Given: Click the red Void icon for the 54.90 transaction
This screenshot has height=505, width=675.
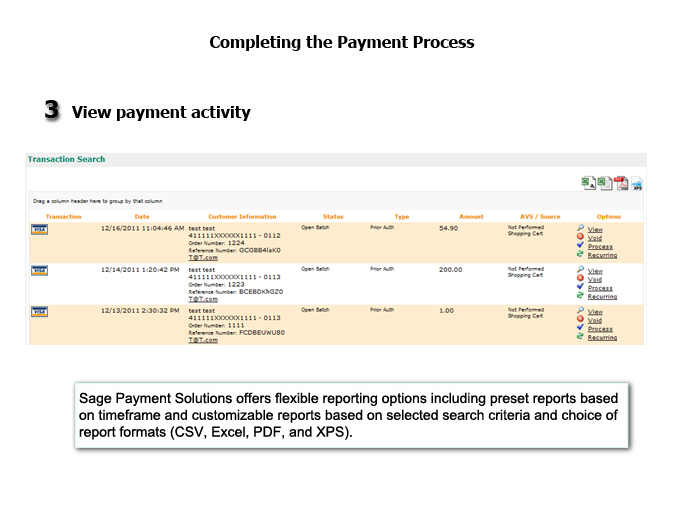Looking at the screenshot, I should tap(580, 238).
